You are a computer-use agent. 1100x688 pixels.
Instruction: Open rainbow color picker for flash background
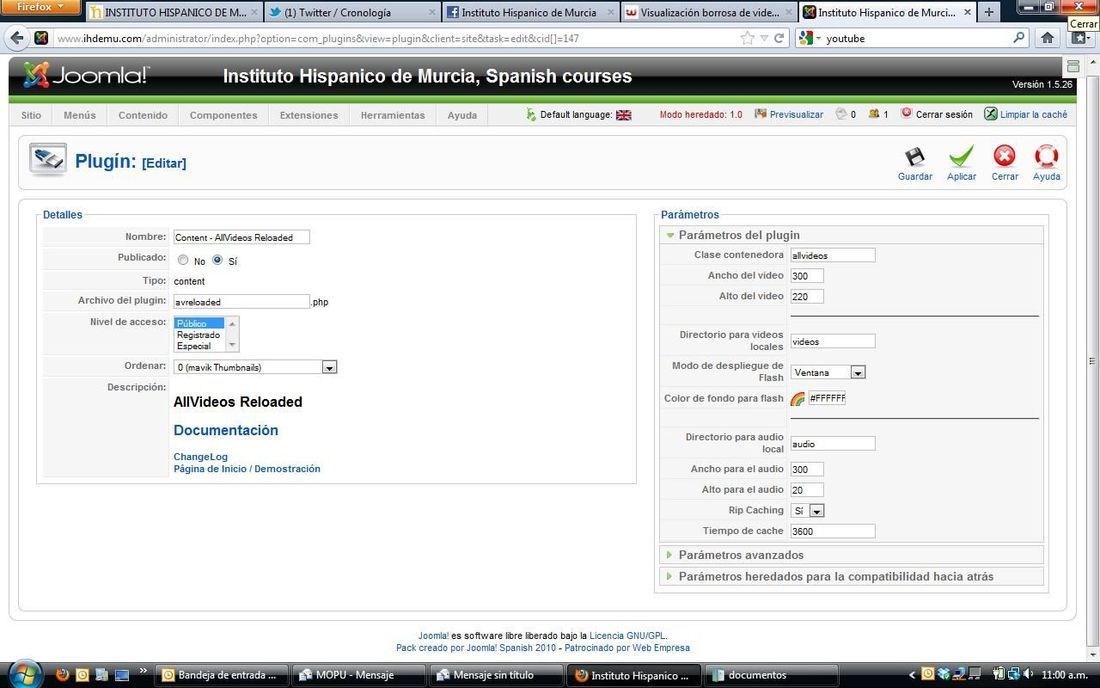798,399
